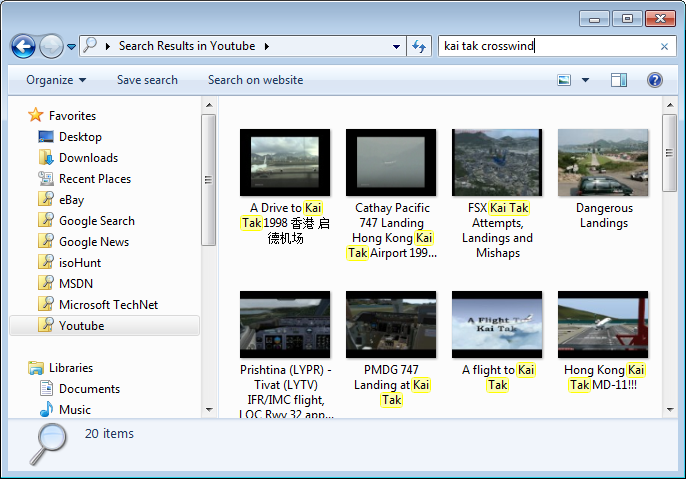Open Recent Places
Image resolution: width=686 pixels, height=479 pixels.
(95, 179)
